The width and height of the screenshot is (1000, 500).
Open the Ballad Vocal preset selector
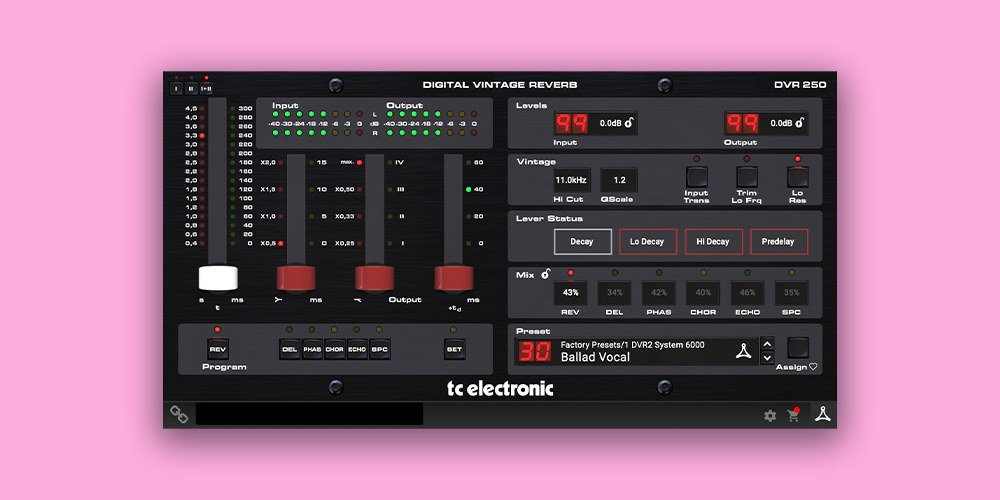[640, 351]
